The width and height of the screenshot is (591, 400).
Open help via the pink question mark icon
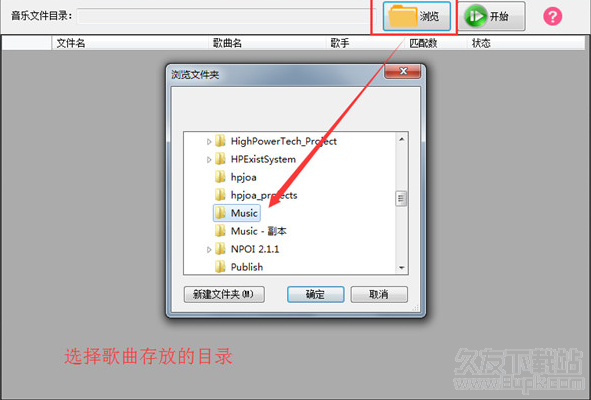[x=552, y=17]
